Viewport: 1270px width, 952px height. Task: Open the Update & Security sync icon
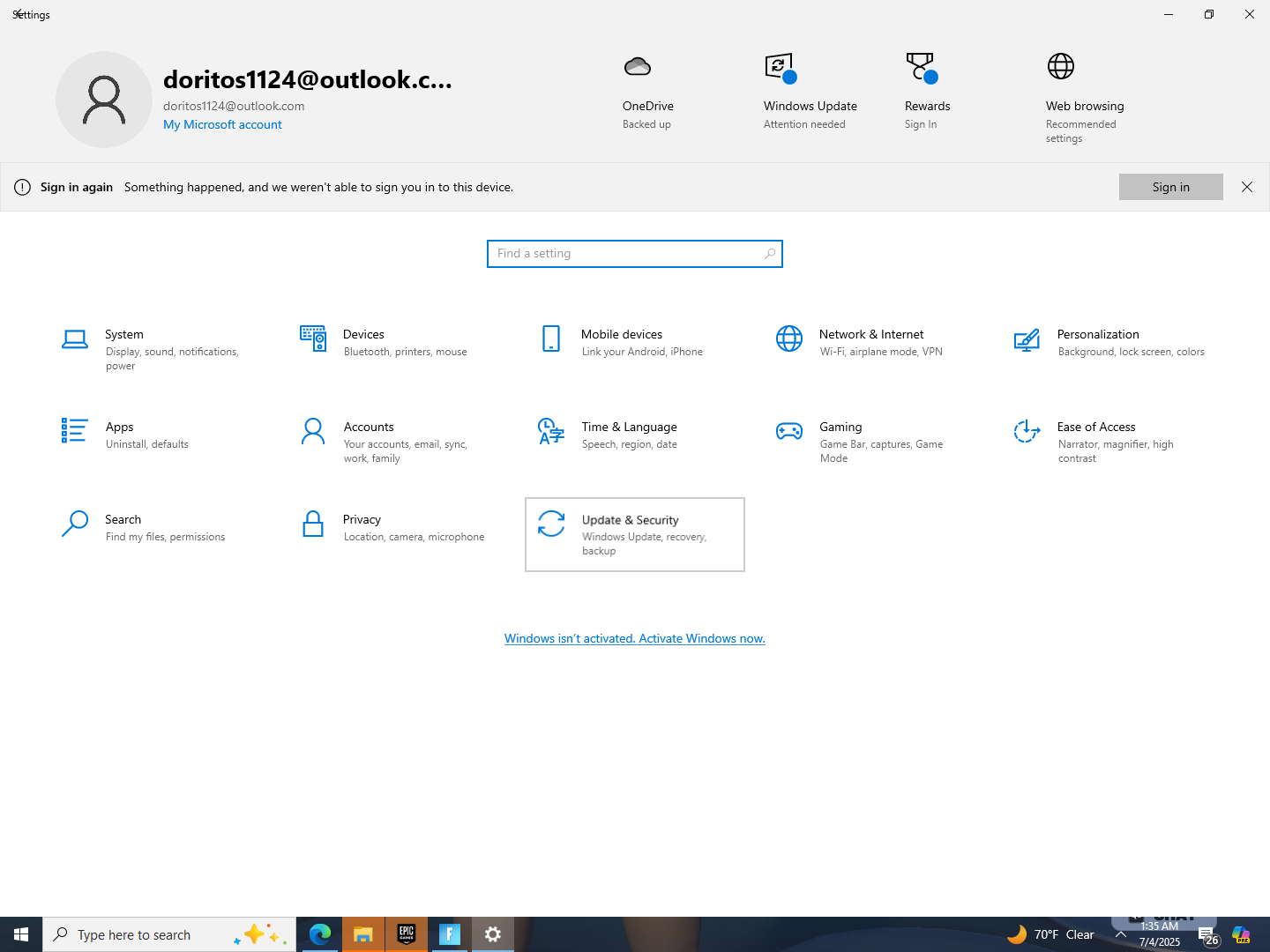pyautogui.click(x=551, y=524)
